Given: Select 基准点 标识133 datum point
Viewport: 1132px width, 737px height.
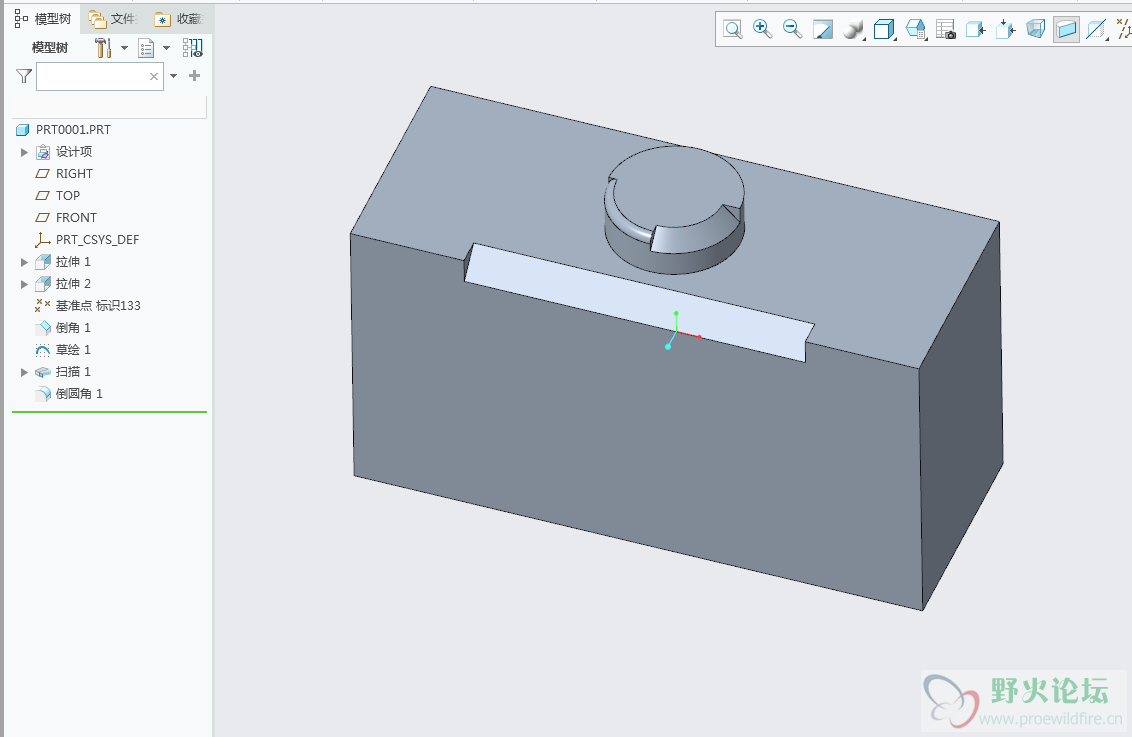Looking at the screenshot, I should coord(98,306).
